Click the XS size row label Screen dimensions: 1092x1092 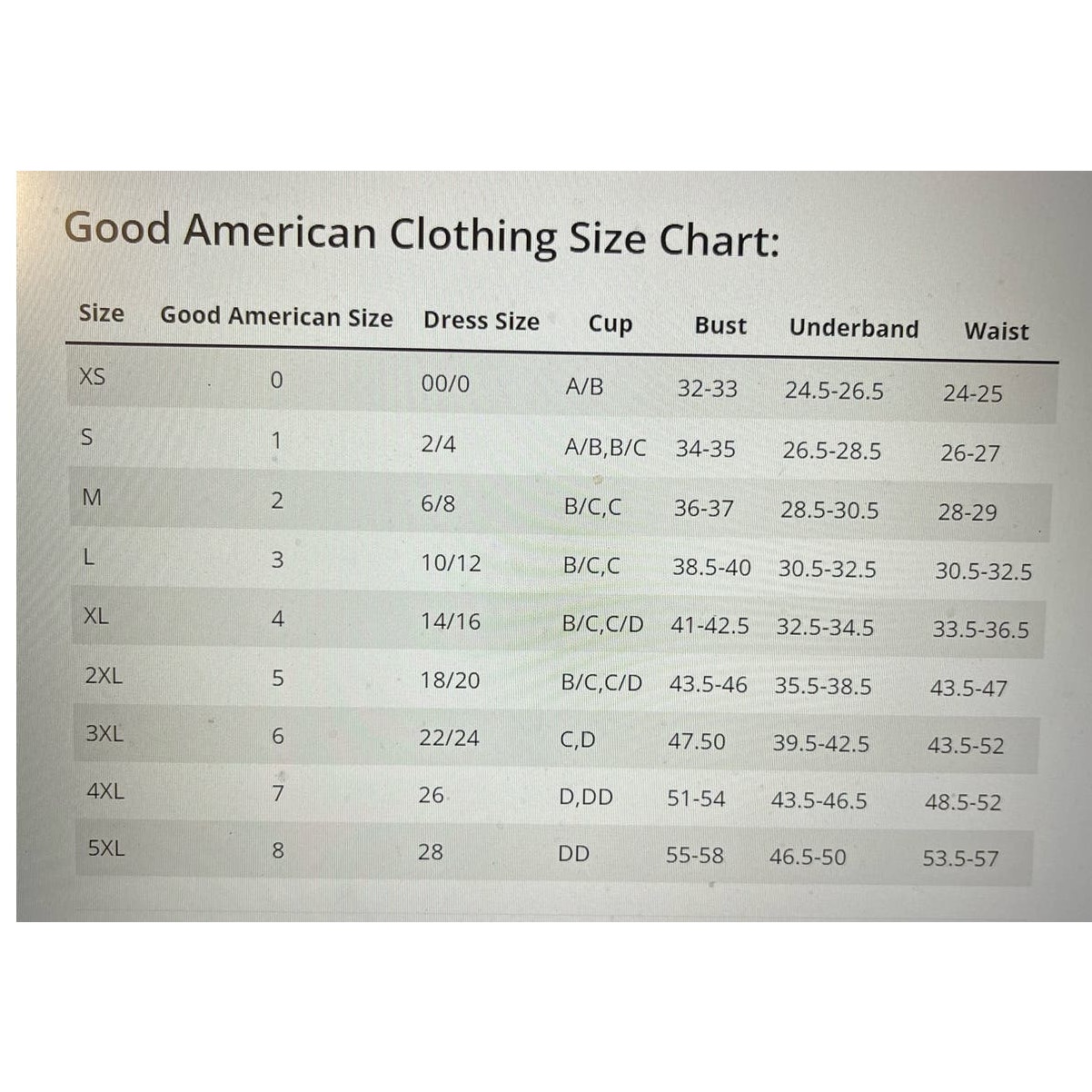93,376
